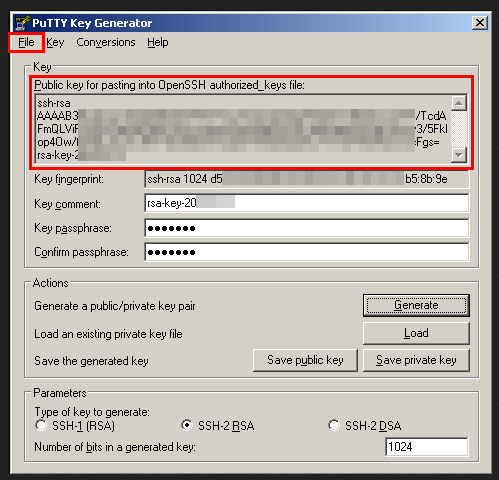
Task: Open the File menu
Action: 26,42
